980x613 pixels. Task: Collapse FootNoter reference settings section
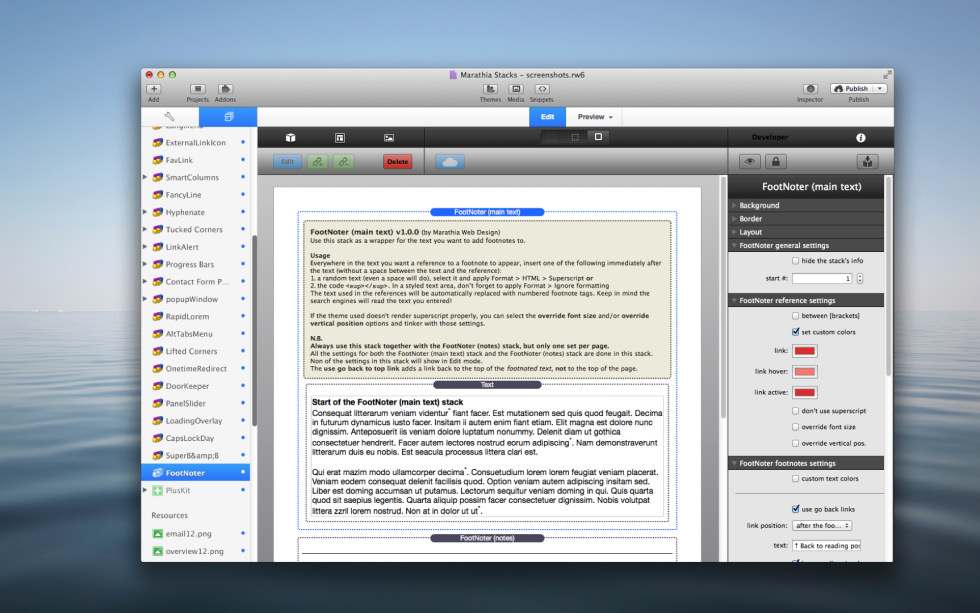807,301
